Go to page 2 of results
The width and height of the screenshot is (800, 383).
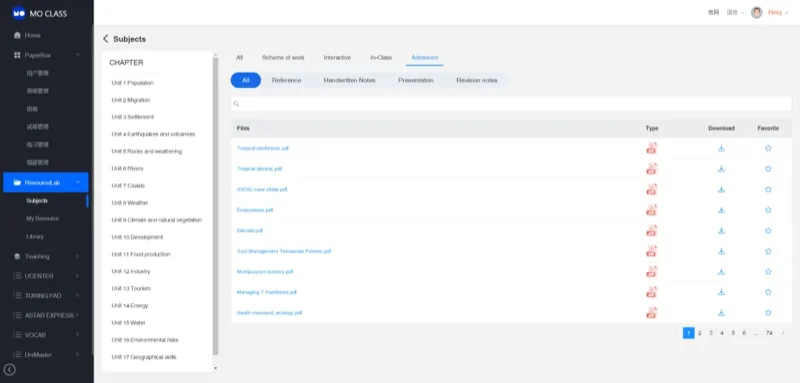[x=699, y=333]
